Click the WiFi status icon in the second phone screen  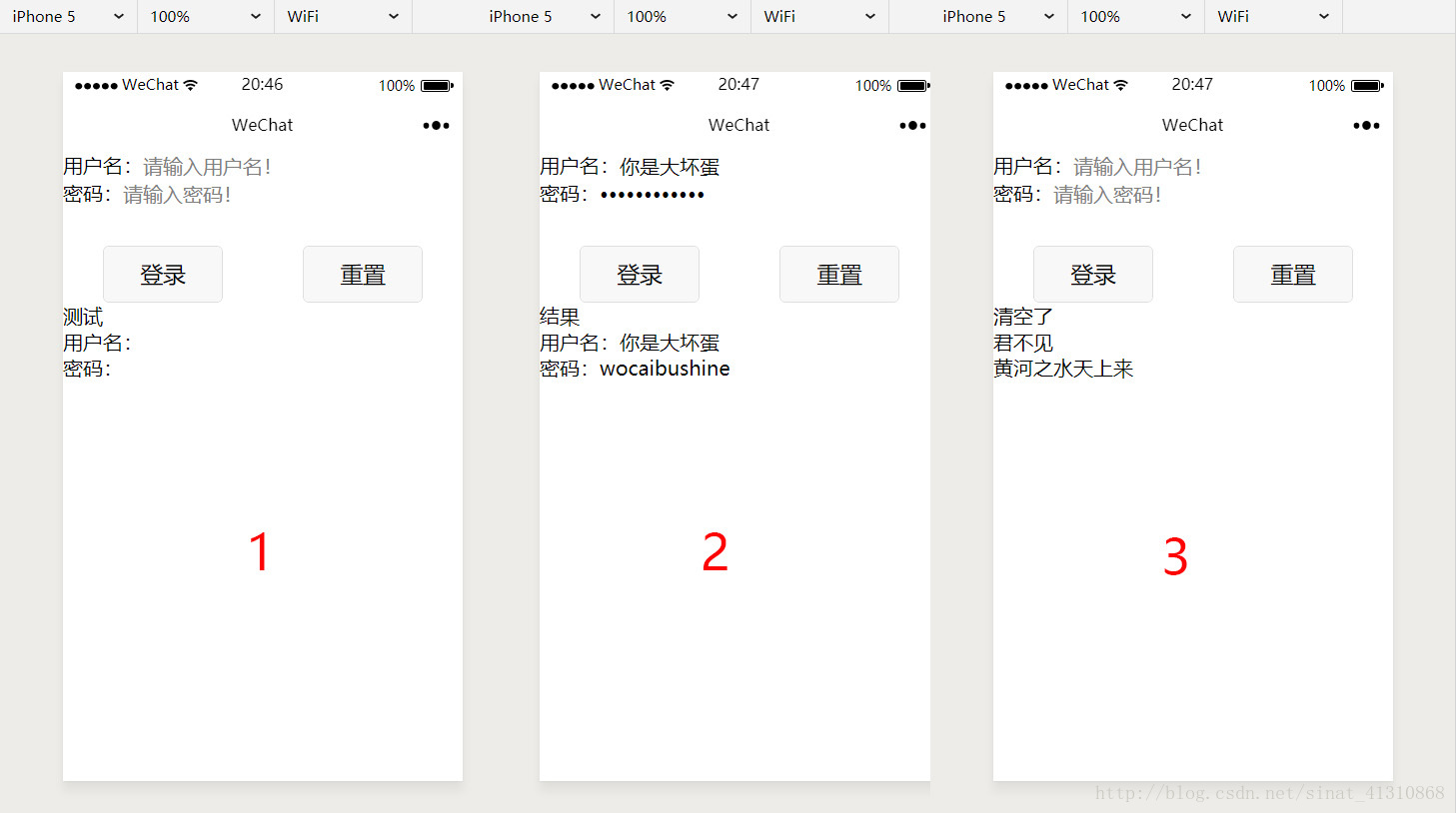click(668, 85)
